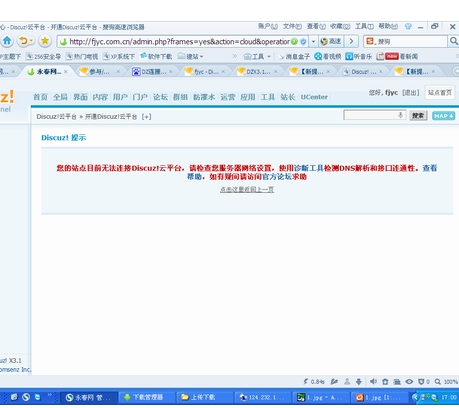Click the browser Home button
Screen dimensions: 459x408
click(7, 41)
